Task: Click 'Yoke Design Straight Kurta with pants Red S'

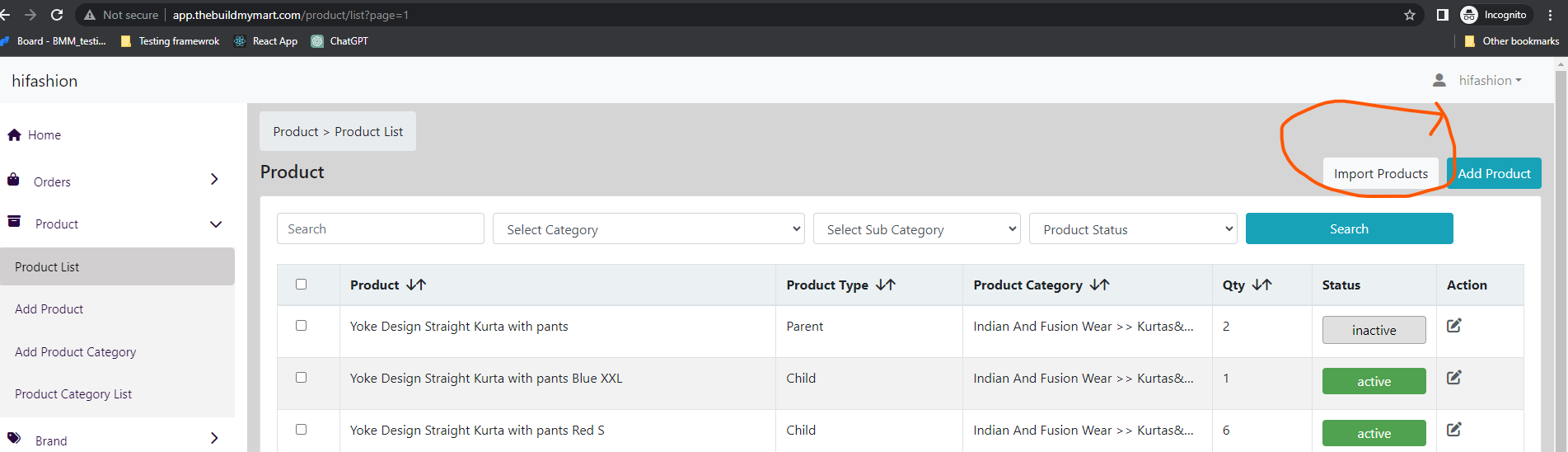Action: (x=477, y=431)
